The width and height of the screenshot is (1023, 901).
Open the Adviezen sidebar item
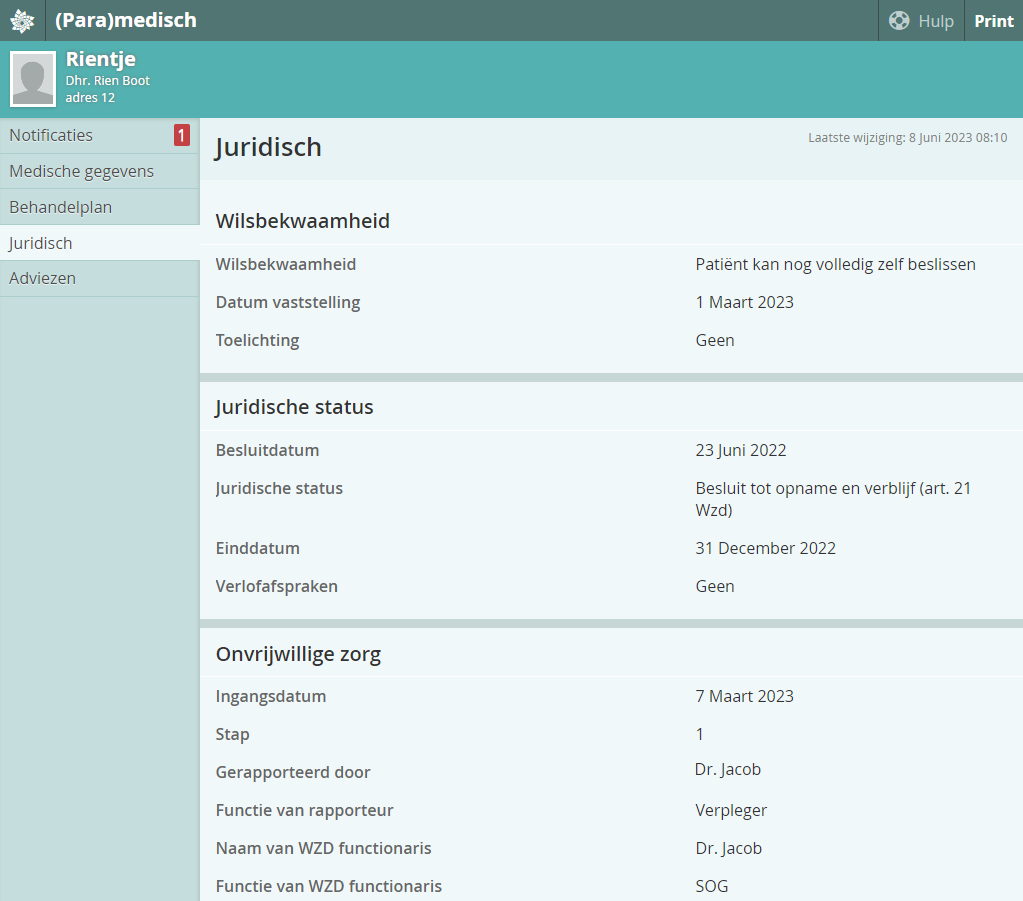[x=43, y=278]
